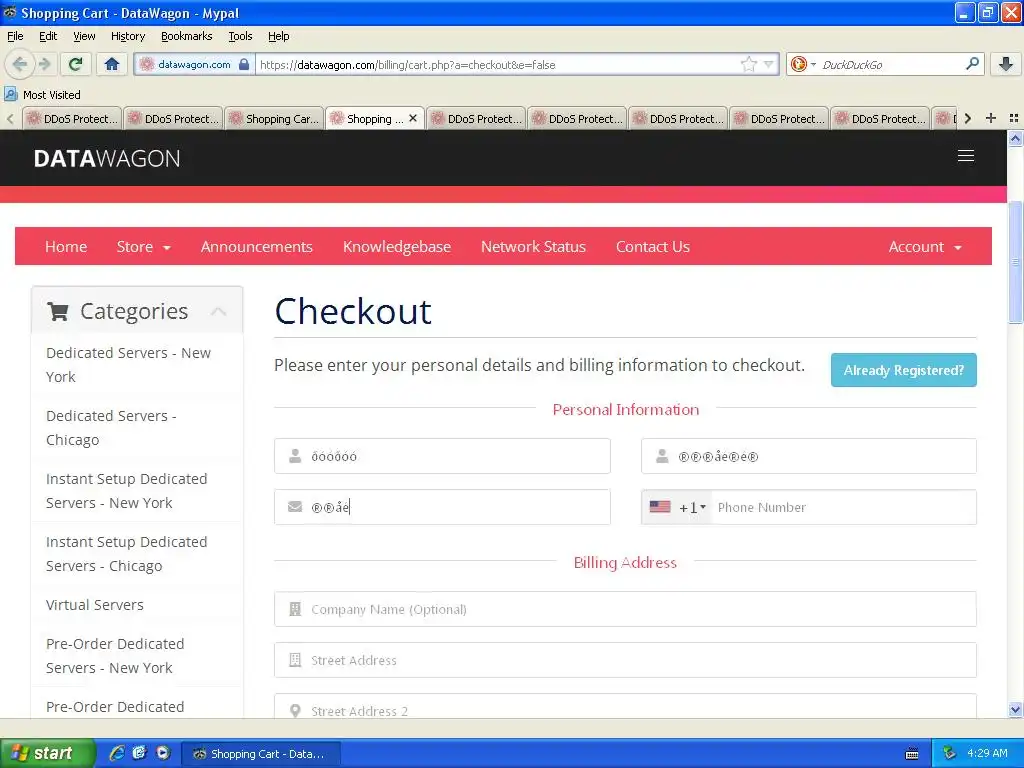This screenshot has width=1024, height=768.
Task: Click the shopping cart icon beside Categories
Action: [x=58, y=312]
